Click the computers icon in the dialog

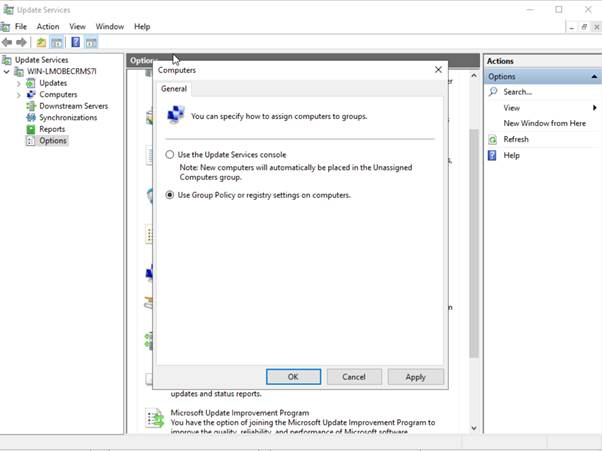175,115
